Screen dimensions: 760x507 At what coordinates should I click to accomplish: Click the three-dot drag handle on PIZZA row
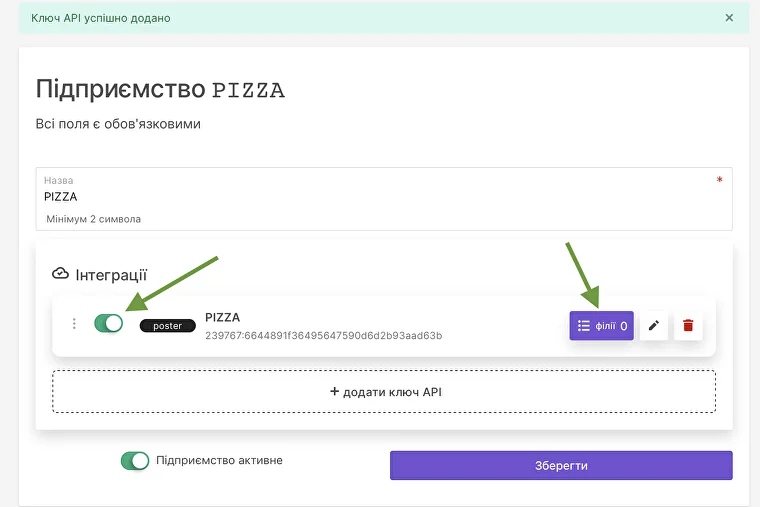point(73,324)
